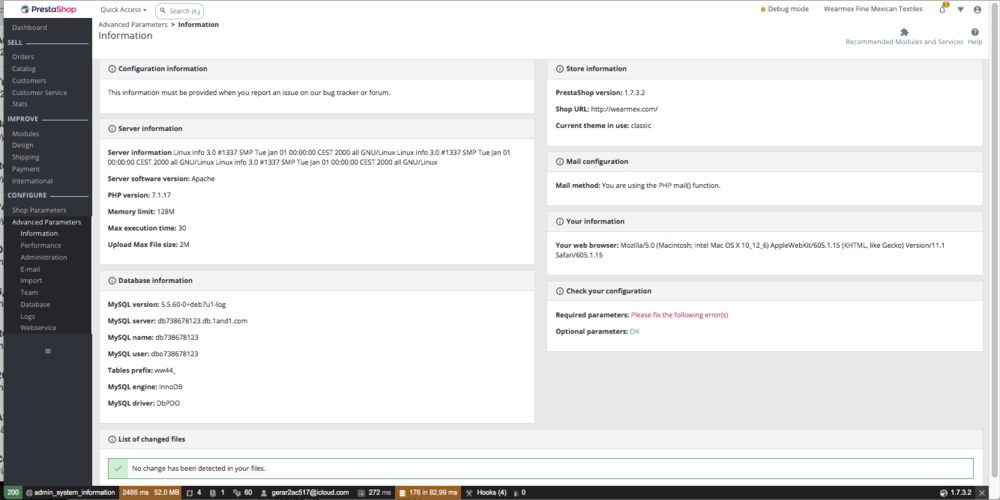Click the Tables prefix ww44_ value
This screenshot has width=1000, height=500.
[x=165, y=371]
